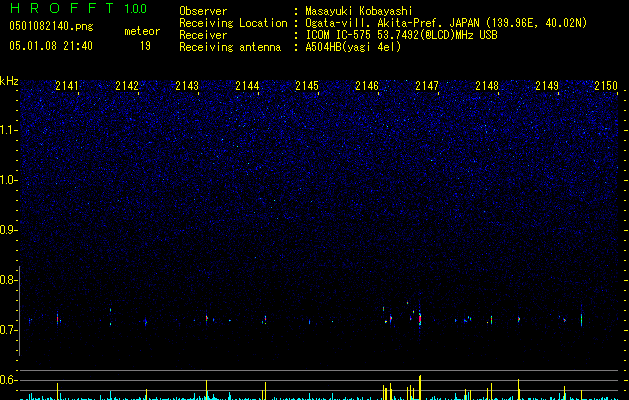Select the location text "Ogata-vill. Akita-Pref. JAPAN"
The width and height of the screenshot is (629, 400).
392,23
